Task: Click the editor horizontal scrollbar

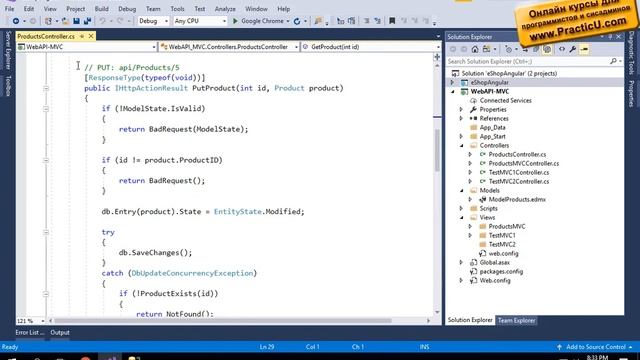Action: click(239, 321)
